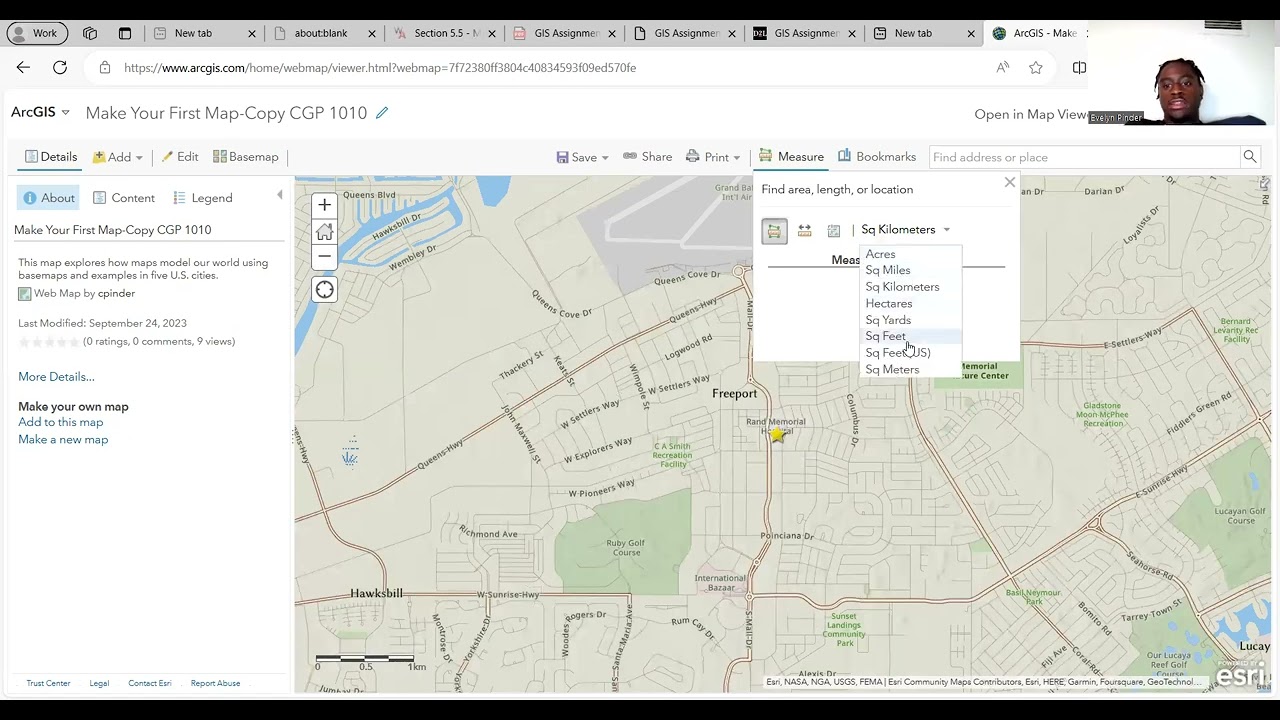Image resolution: width=1280 pixels, height=720 pixels.
Task: Click Make a new map link
Action: pos(63,440)
